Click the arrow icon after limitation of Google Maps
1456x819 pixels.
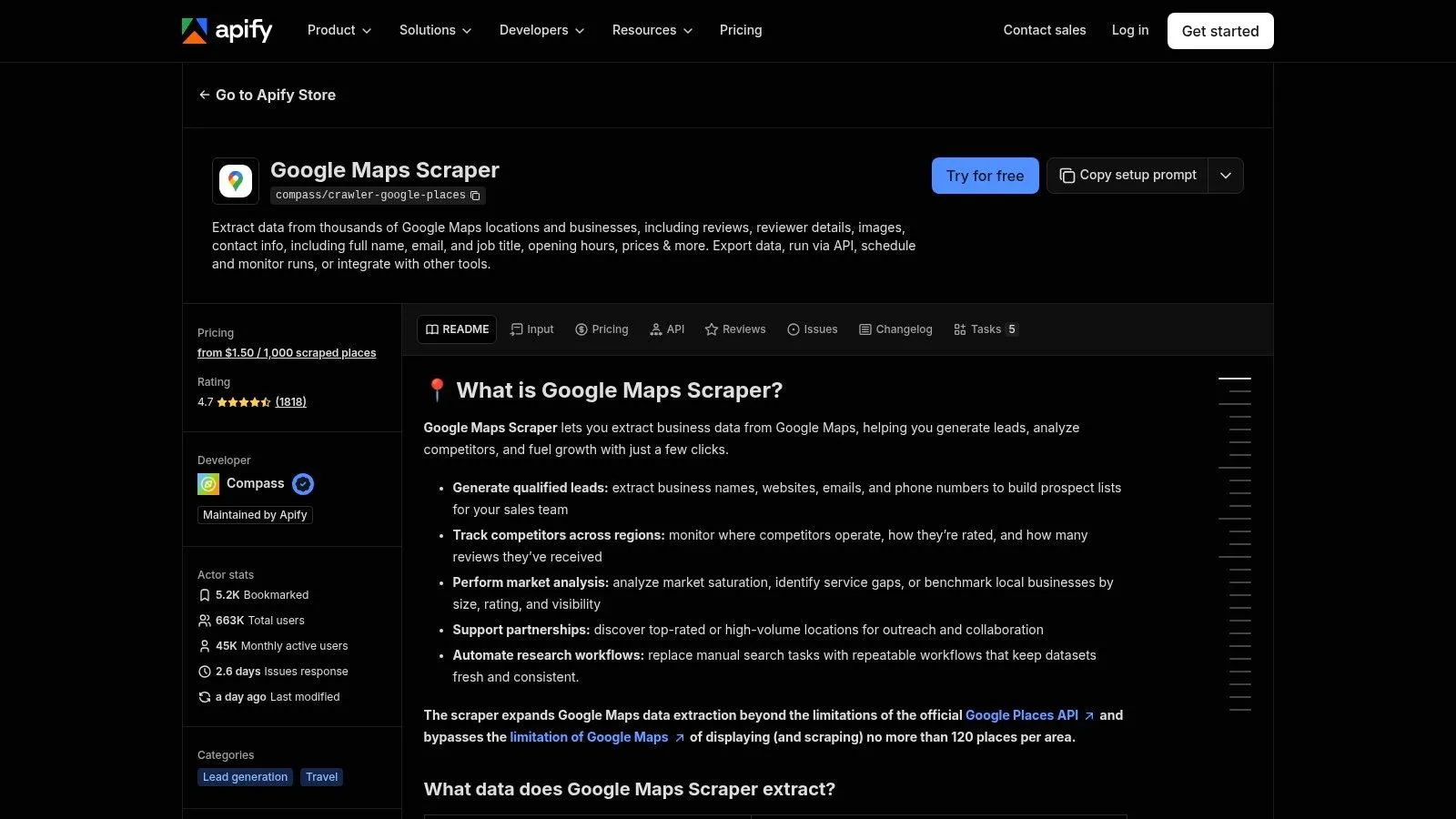pos(679,738)
